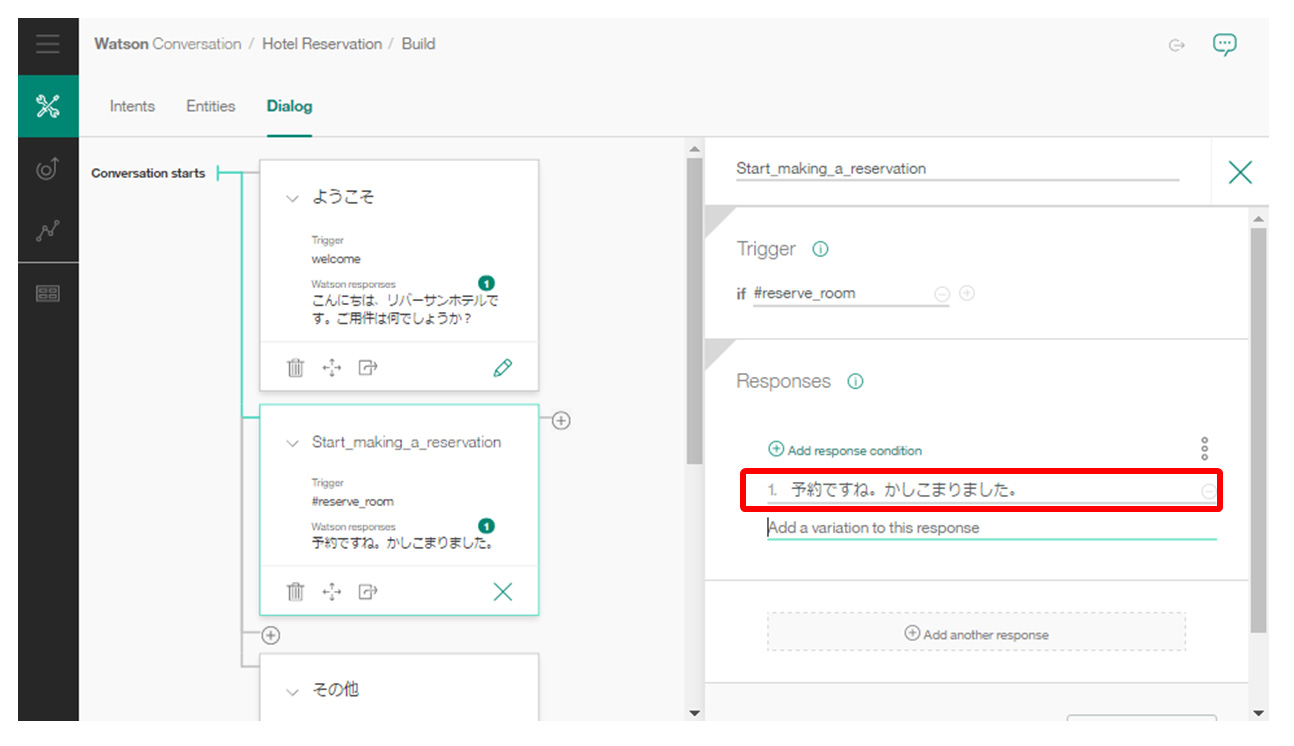Switch to the Entities tab

(211, 106)
